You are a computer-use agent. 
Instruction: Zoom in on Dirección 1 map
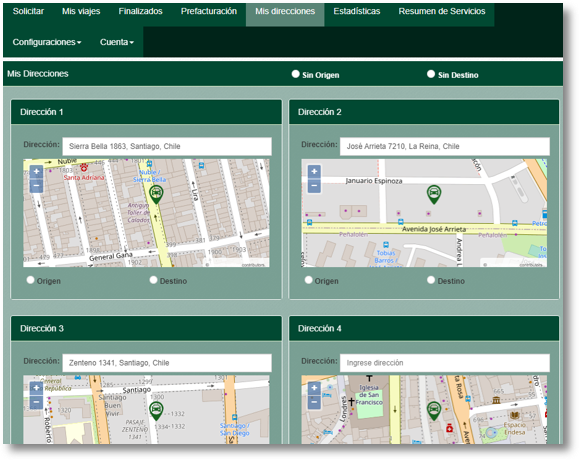click(36, 172)
